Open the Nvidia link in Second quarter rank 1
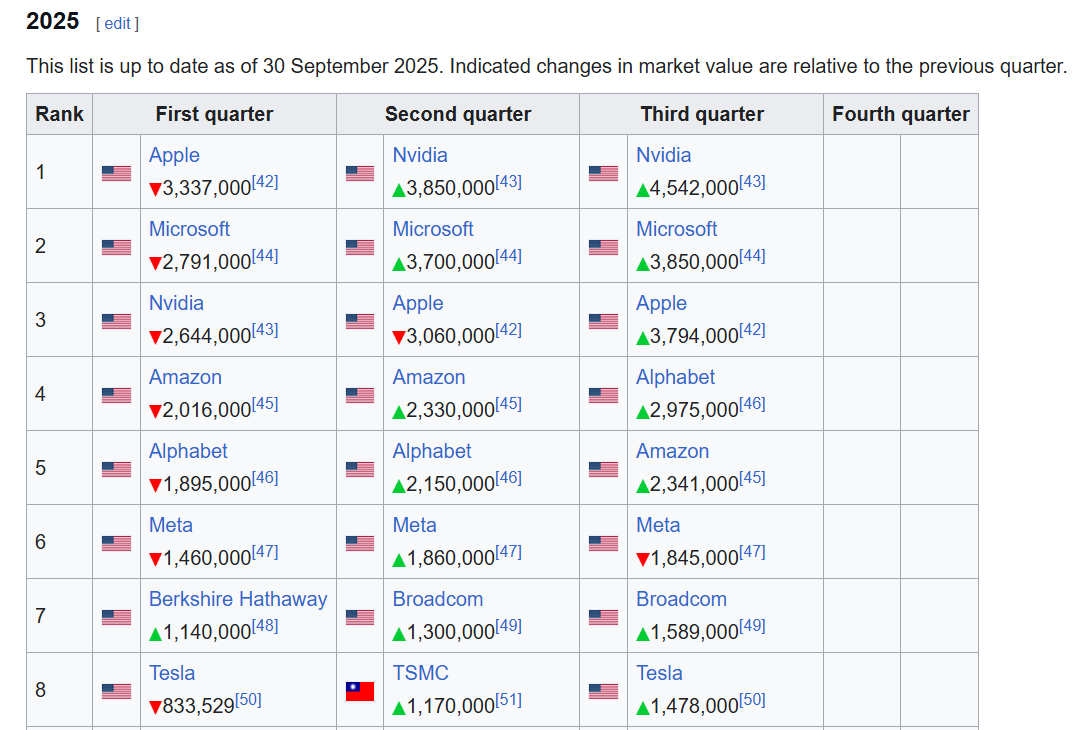 tap(420, 155)
